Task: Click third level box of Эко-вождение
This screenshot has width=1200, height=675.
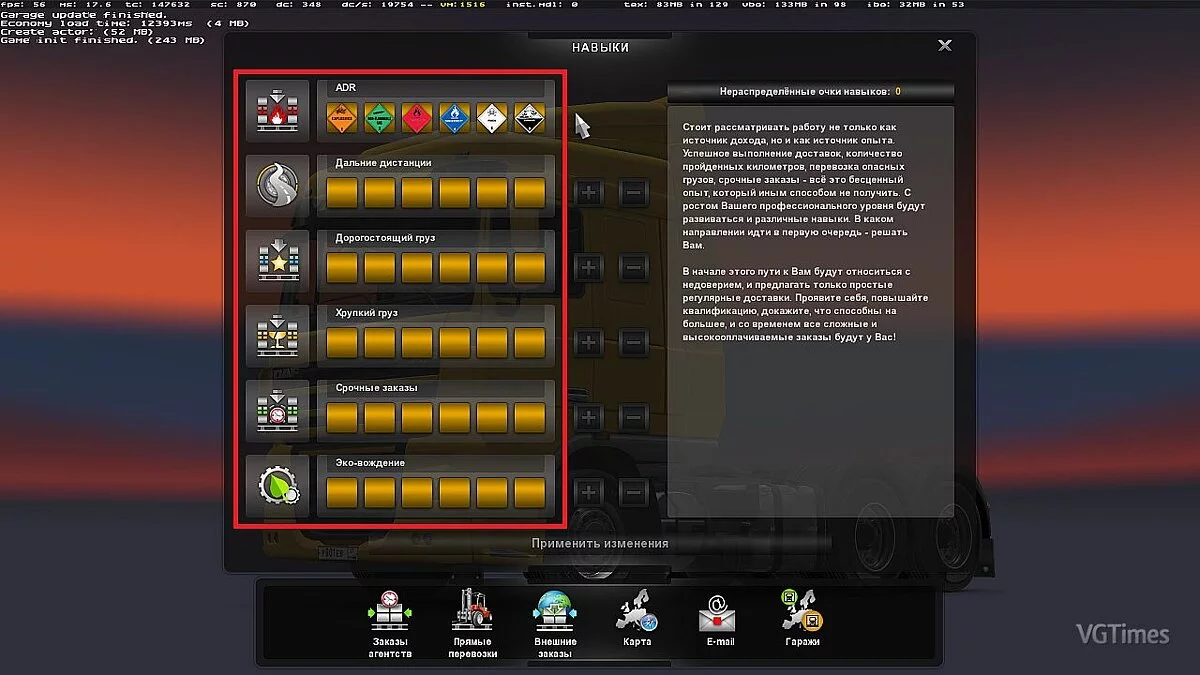Action: 417,493
